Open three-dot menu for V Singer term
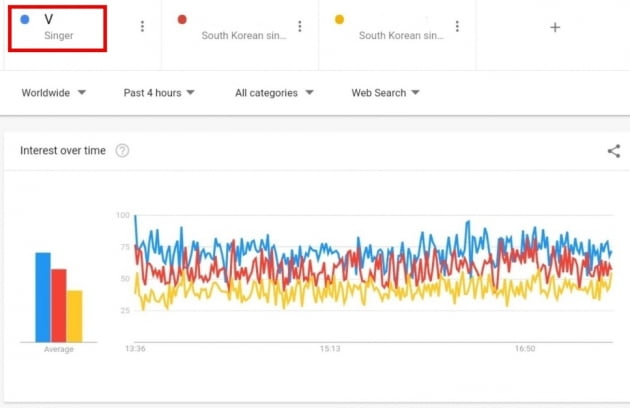 142,27
